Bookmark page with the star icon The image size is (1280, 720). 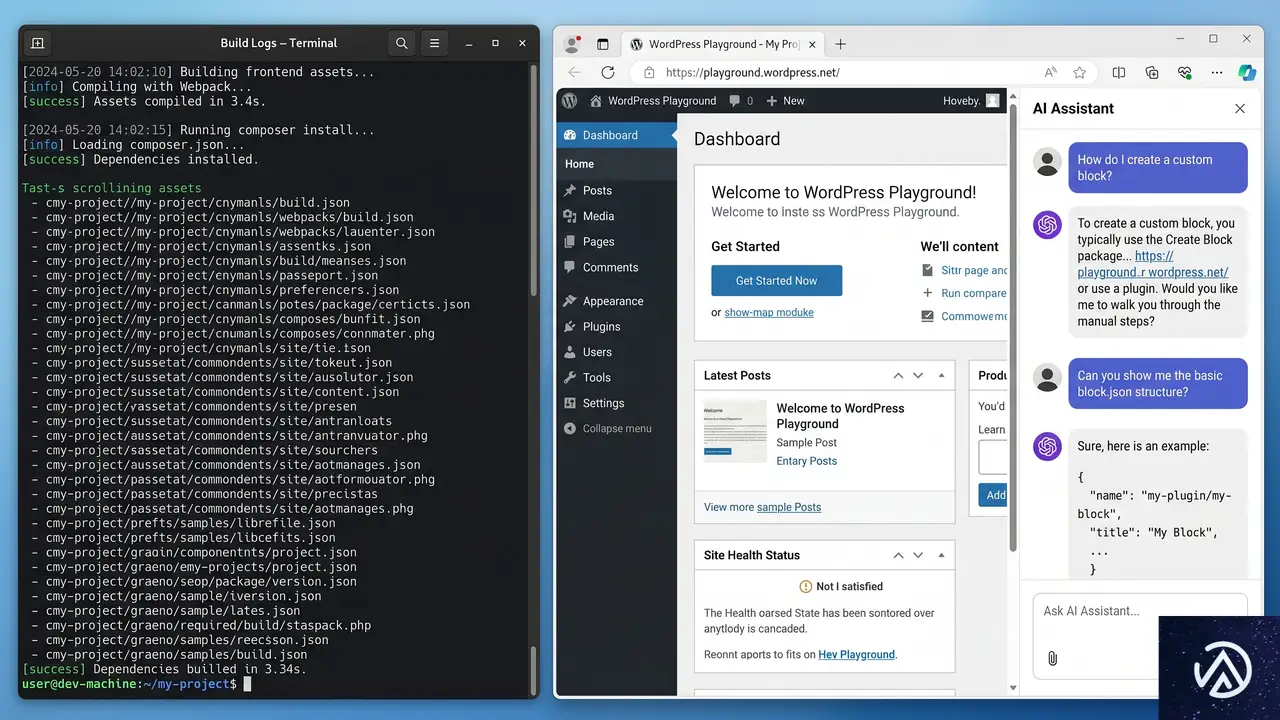(1079, 72)
